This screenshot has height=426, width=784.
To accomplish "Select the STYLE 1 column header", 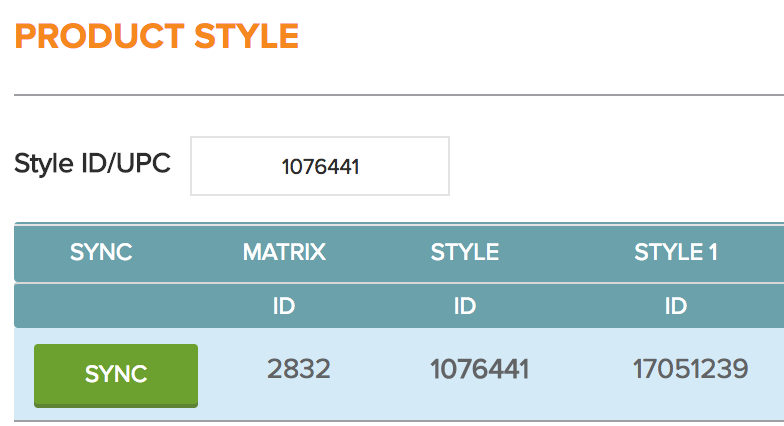I will 676,253.
